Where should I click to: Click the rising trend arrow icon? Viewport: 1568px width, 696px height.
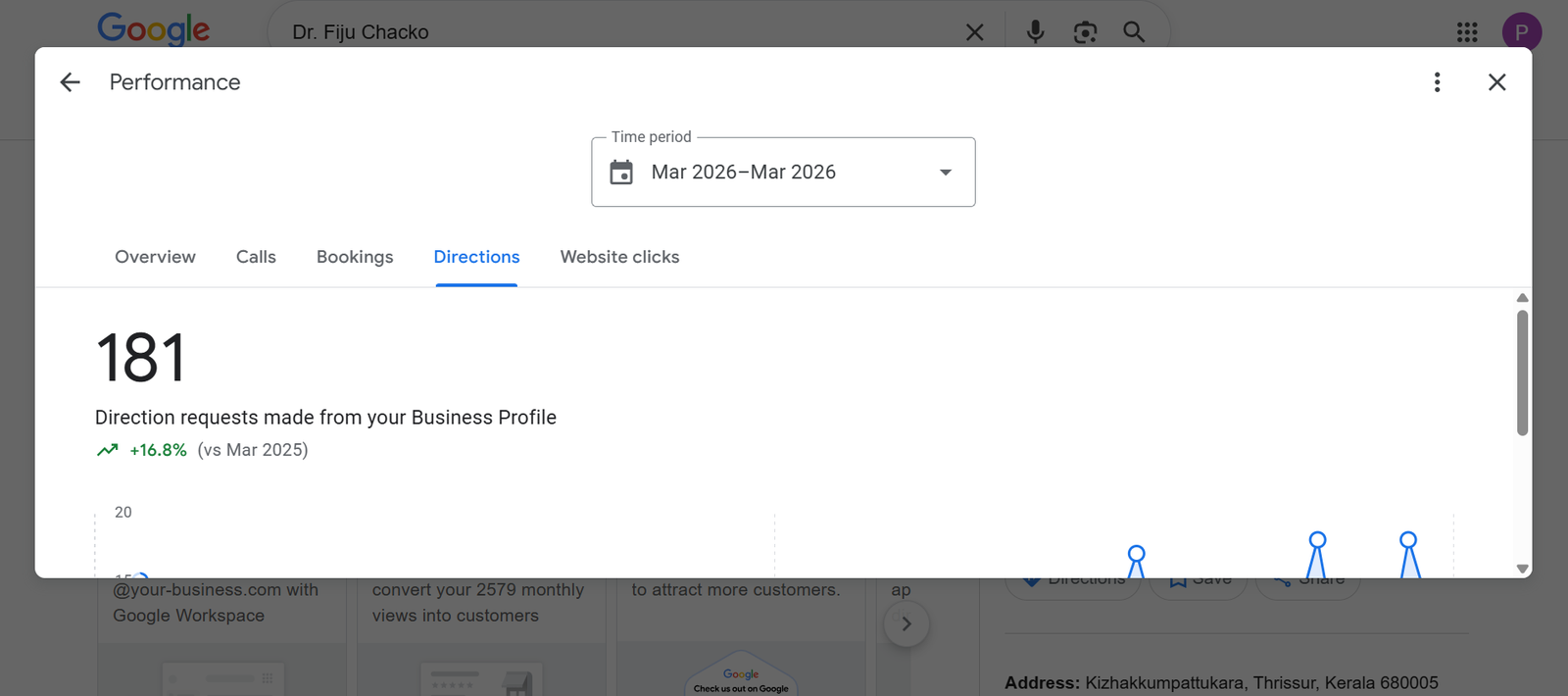[x=107, y=450]
